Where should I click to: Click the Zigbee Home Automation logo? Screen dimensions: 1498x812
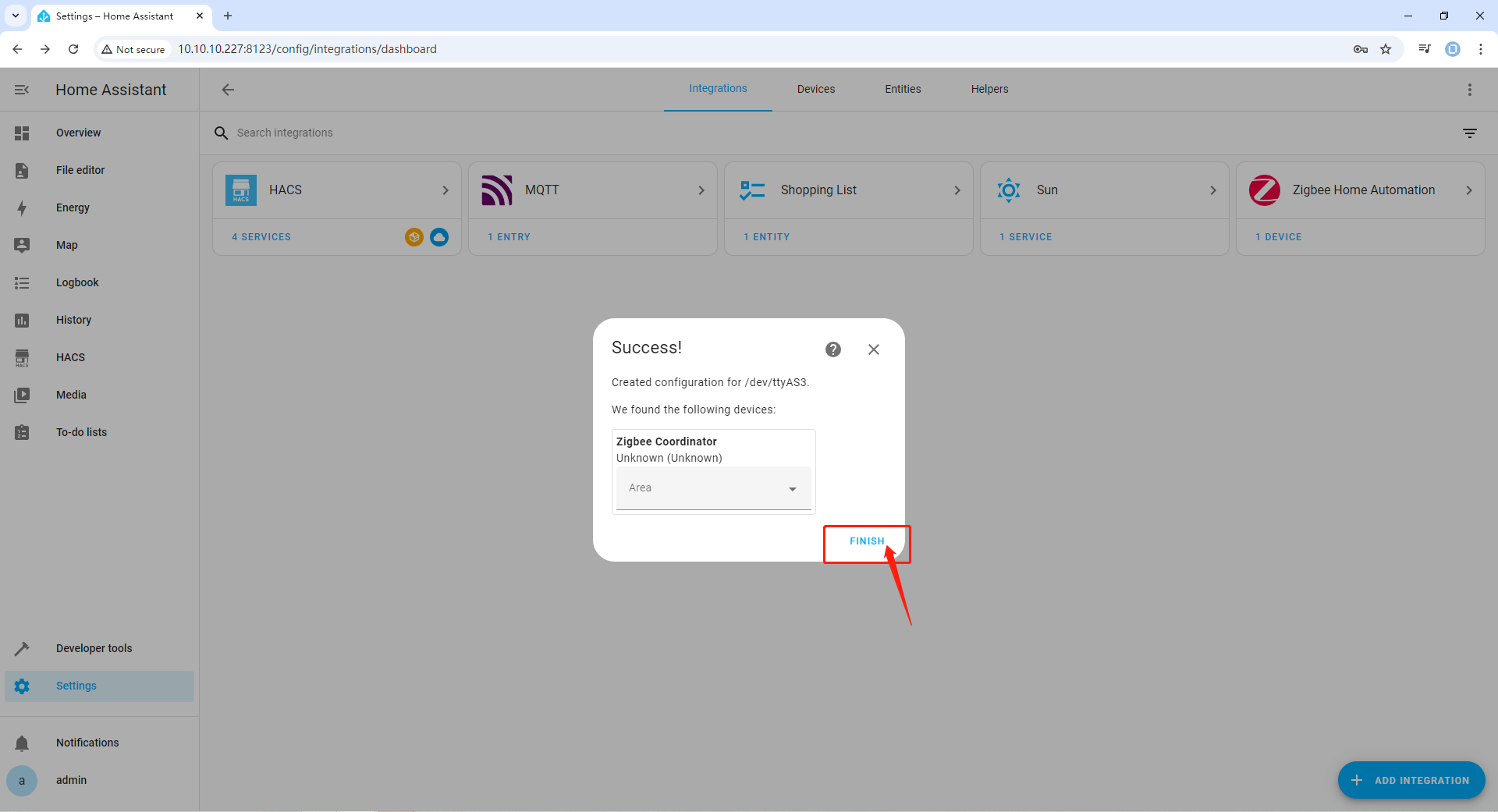[1264, 190]
